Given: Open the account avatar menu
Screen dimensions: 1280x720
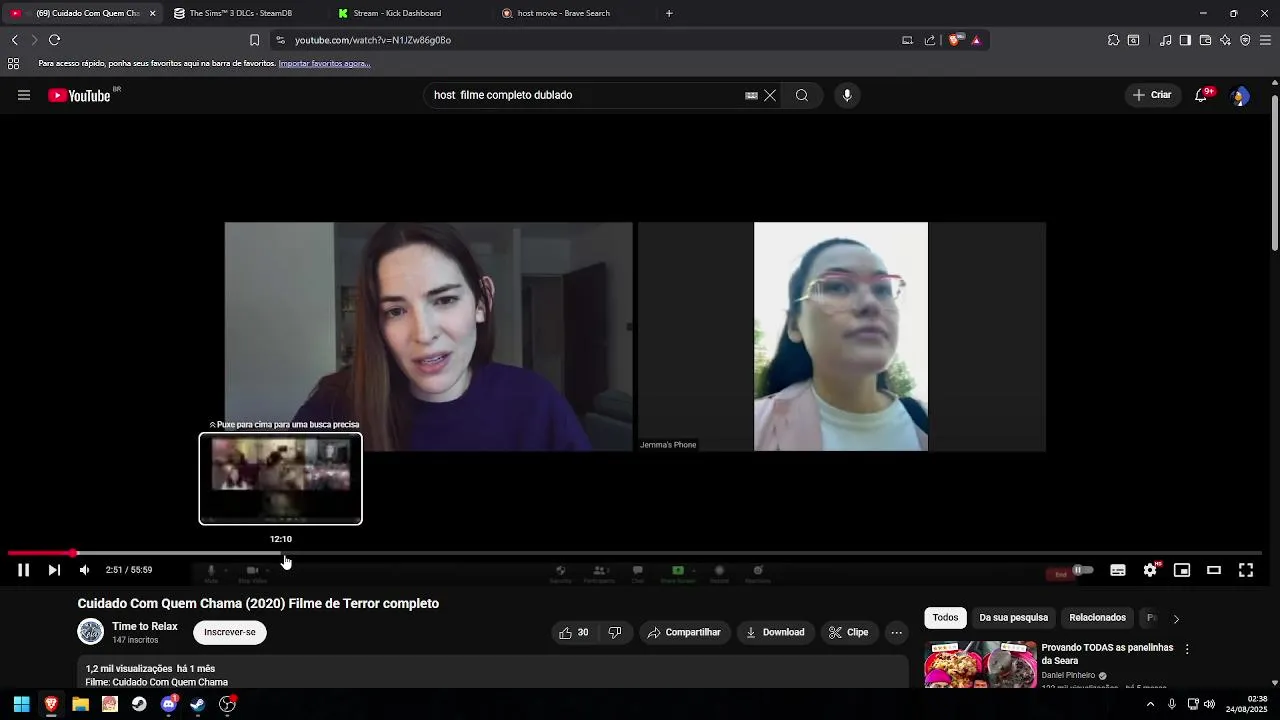Looking at the screenshot, I should pyautogui.click(x=1240, y=96).
